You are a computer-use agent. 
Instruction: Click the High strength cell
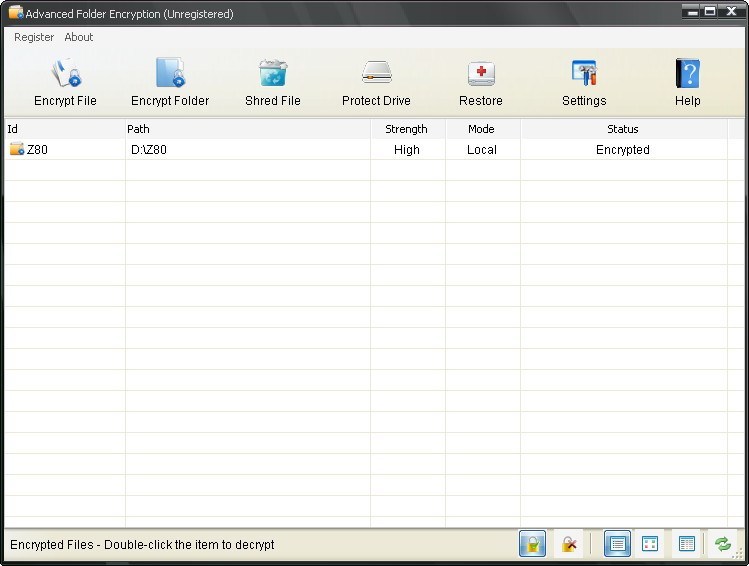coord(407,150)
